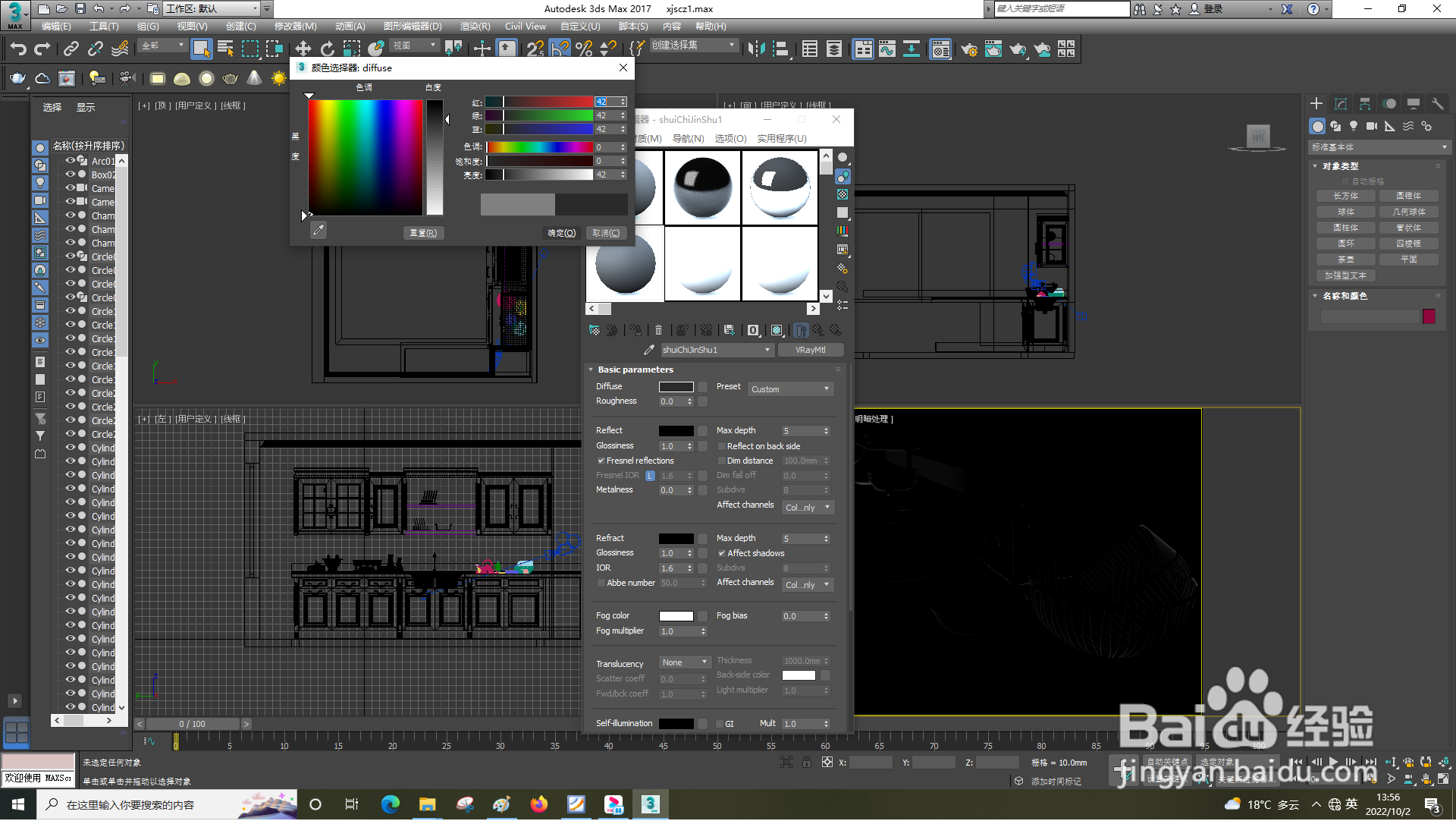Open Refract Affect channels dropdown
Viewport: 1456px width, 821px height.
(808, 585)
